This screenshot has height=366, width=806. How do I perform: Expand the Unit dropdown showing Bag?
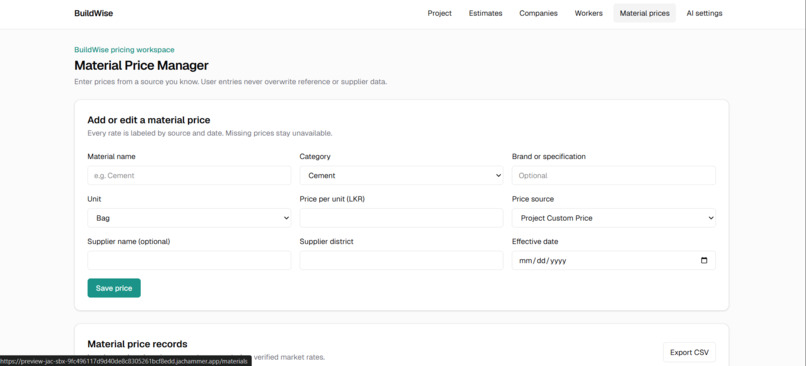[189, 218]
